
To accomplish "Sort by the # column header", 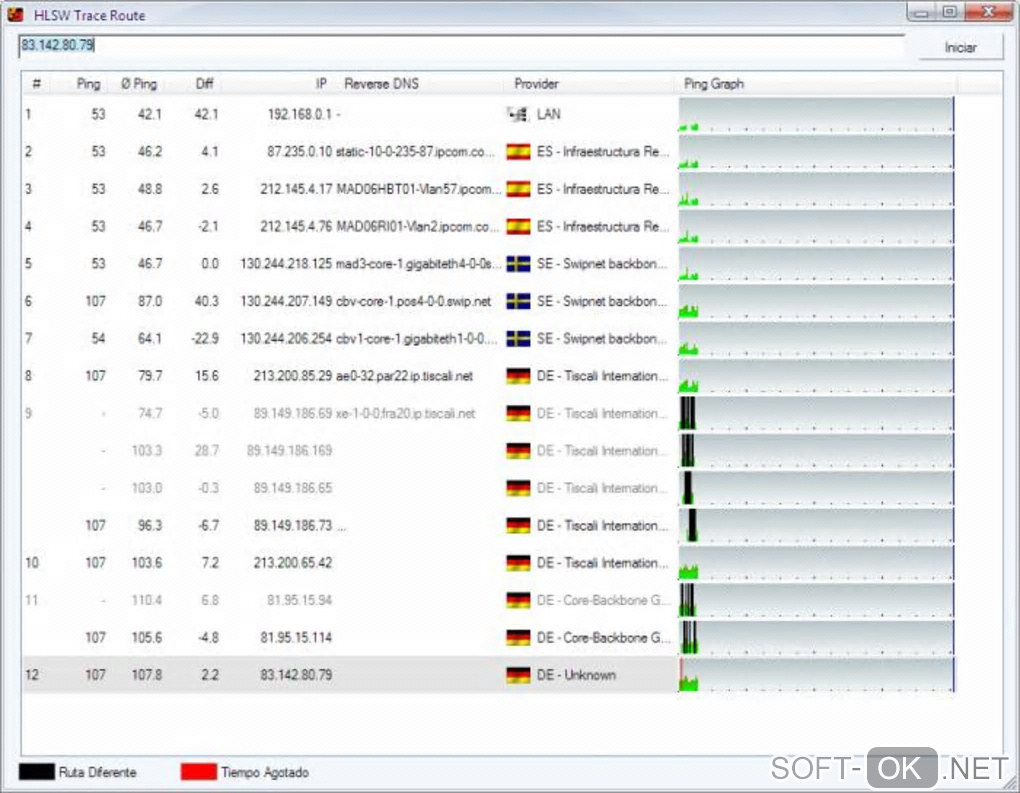I will click(36, 84).
